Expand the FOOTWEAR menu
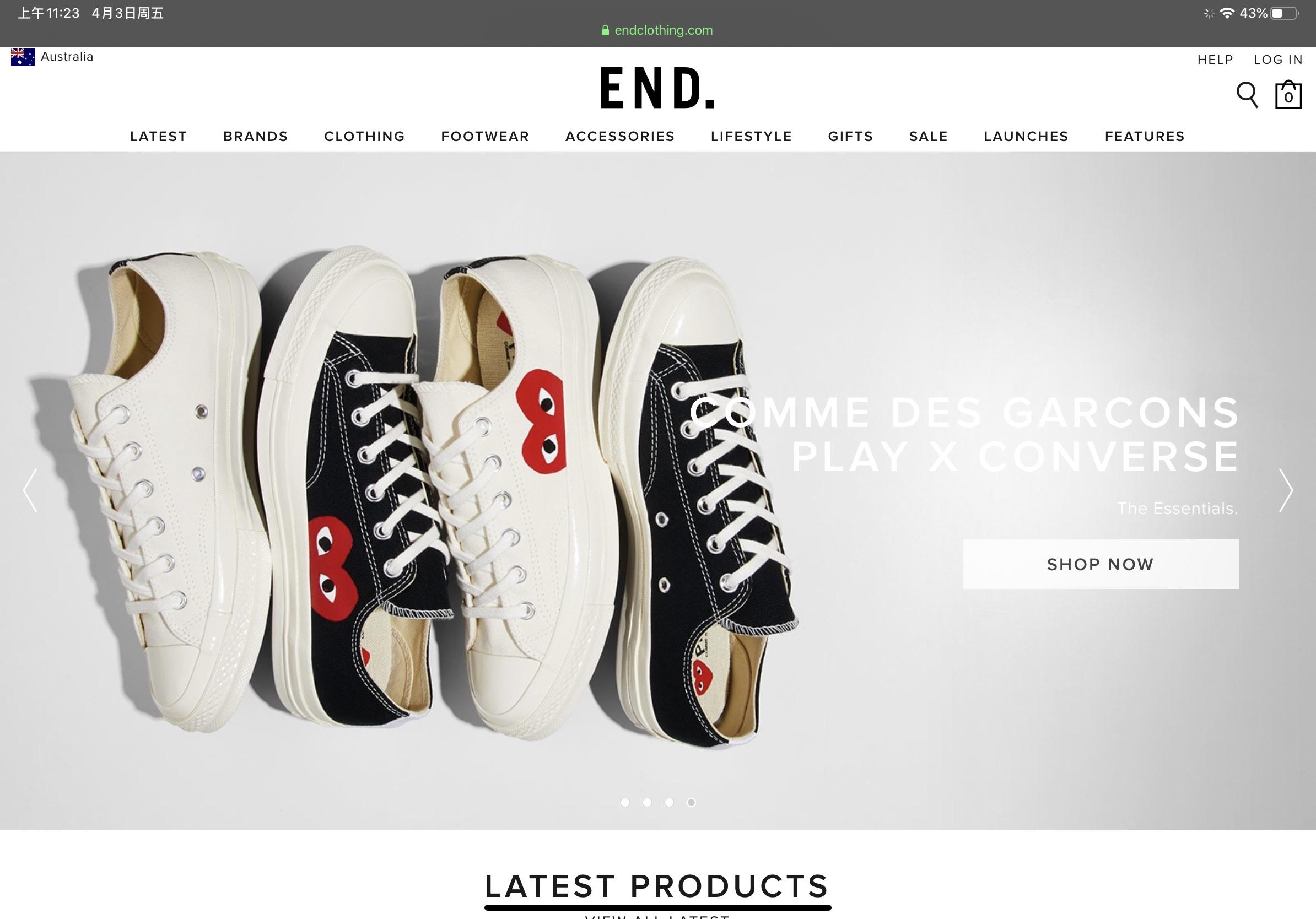1316x919 pixels. (485, 136)
